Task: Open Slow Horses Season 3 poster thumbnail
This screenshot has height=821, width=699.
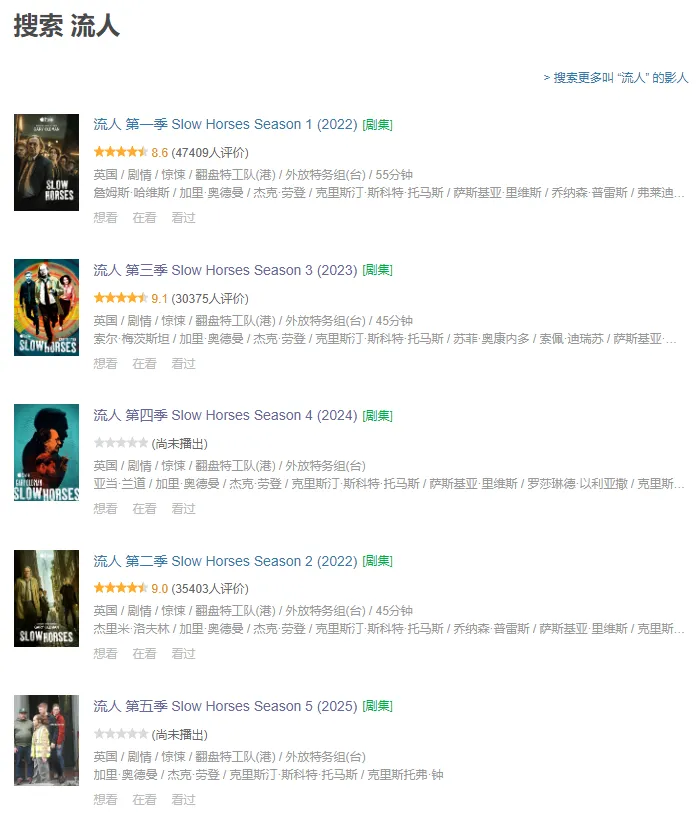Action: [46, 307]
